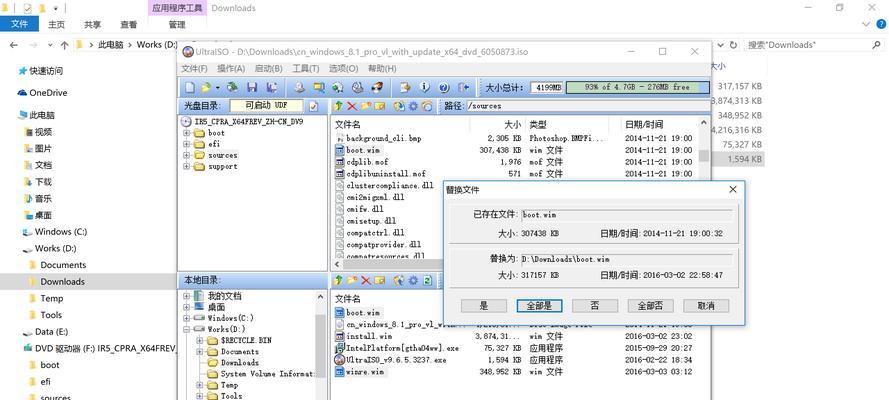The width and height of the screenshot is (889, 400).
Task: Open 操作(A) menu in UltraISO
Action: click(231, 69)
